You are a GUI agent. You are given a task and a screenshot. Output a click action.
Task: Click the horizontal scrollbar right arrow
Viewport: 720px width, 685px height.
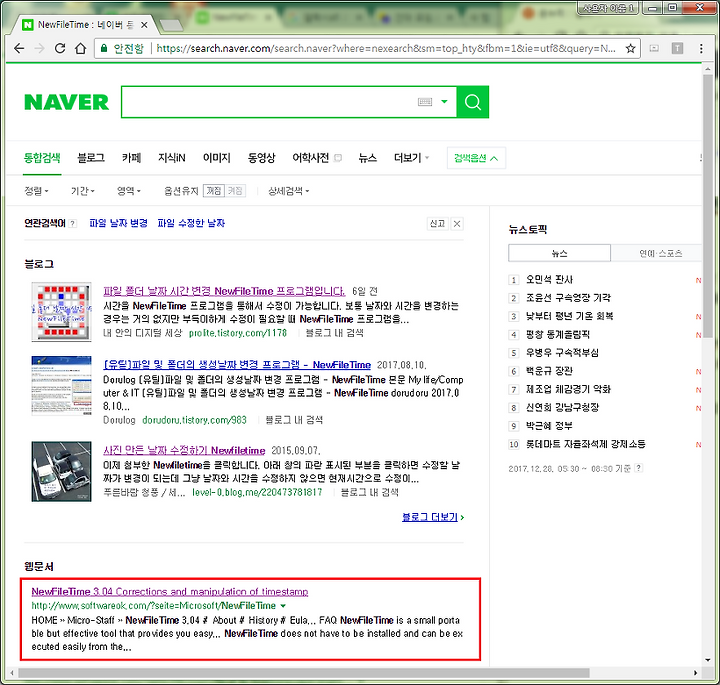pos(695,673)
